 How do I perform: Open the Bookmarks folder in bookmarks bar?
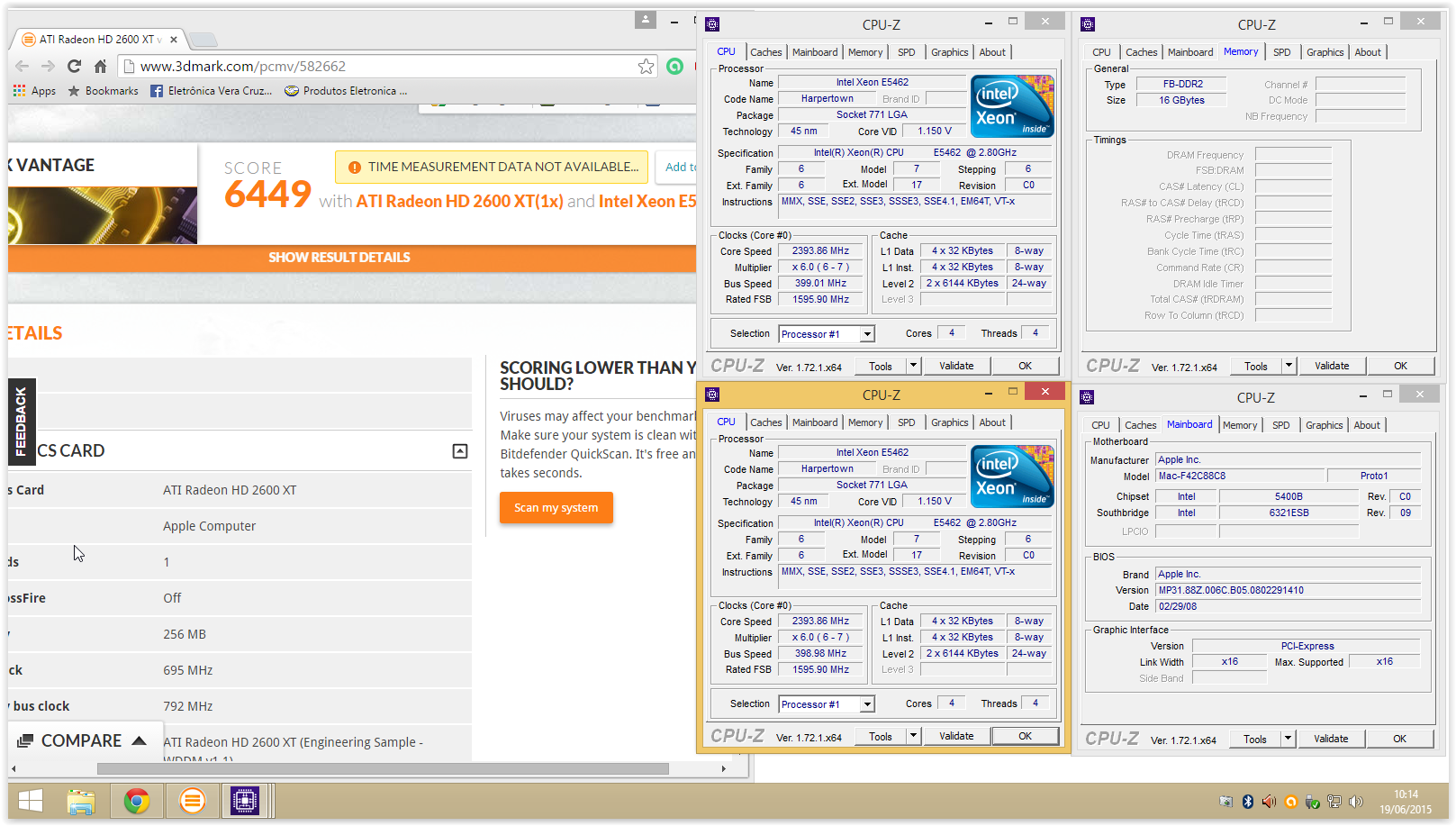tap(103, 91)
